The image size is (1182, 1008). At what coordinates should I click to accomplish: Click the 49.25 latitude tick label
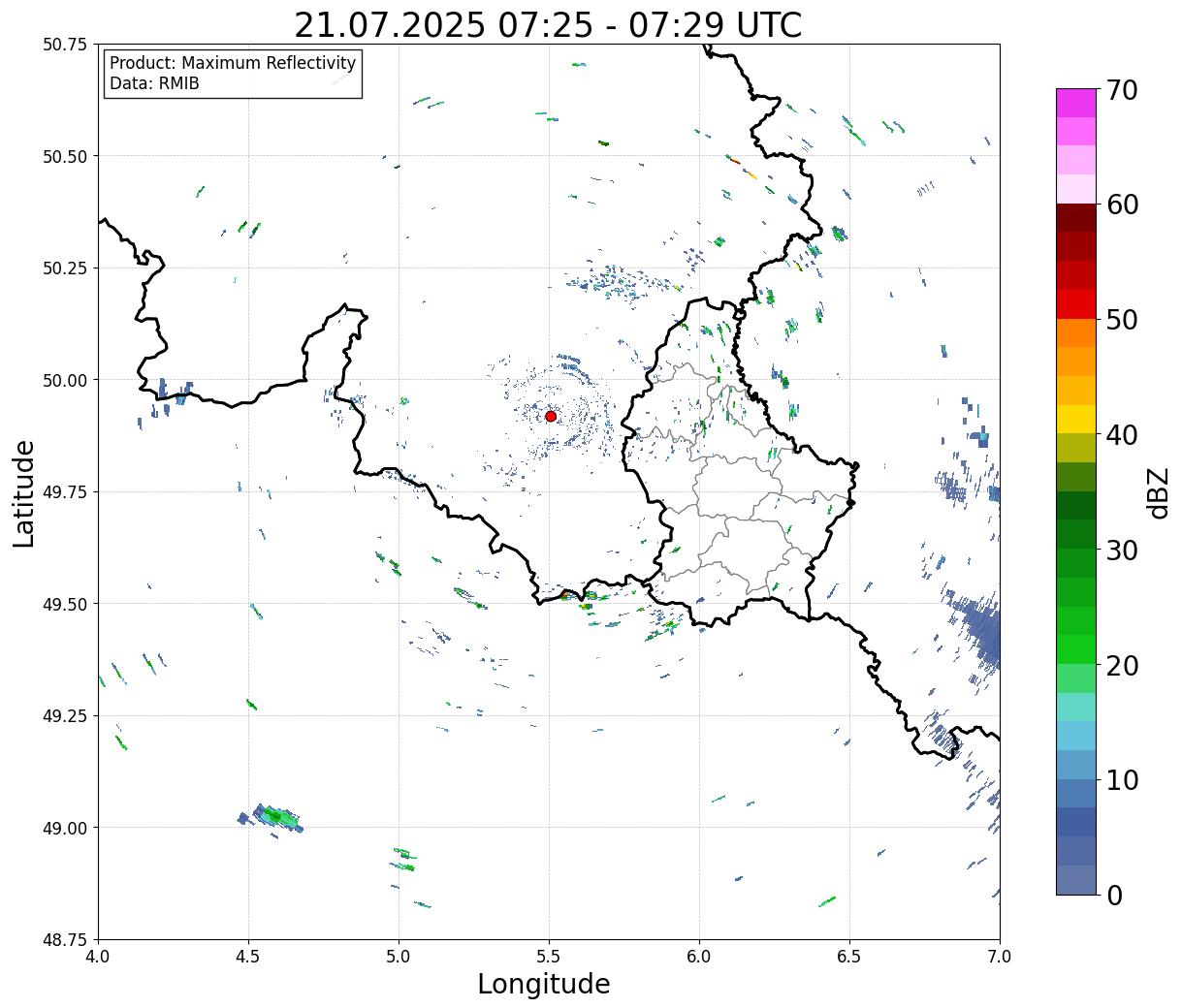pyautogui.click(x=64, y=716)
